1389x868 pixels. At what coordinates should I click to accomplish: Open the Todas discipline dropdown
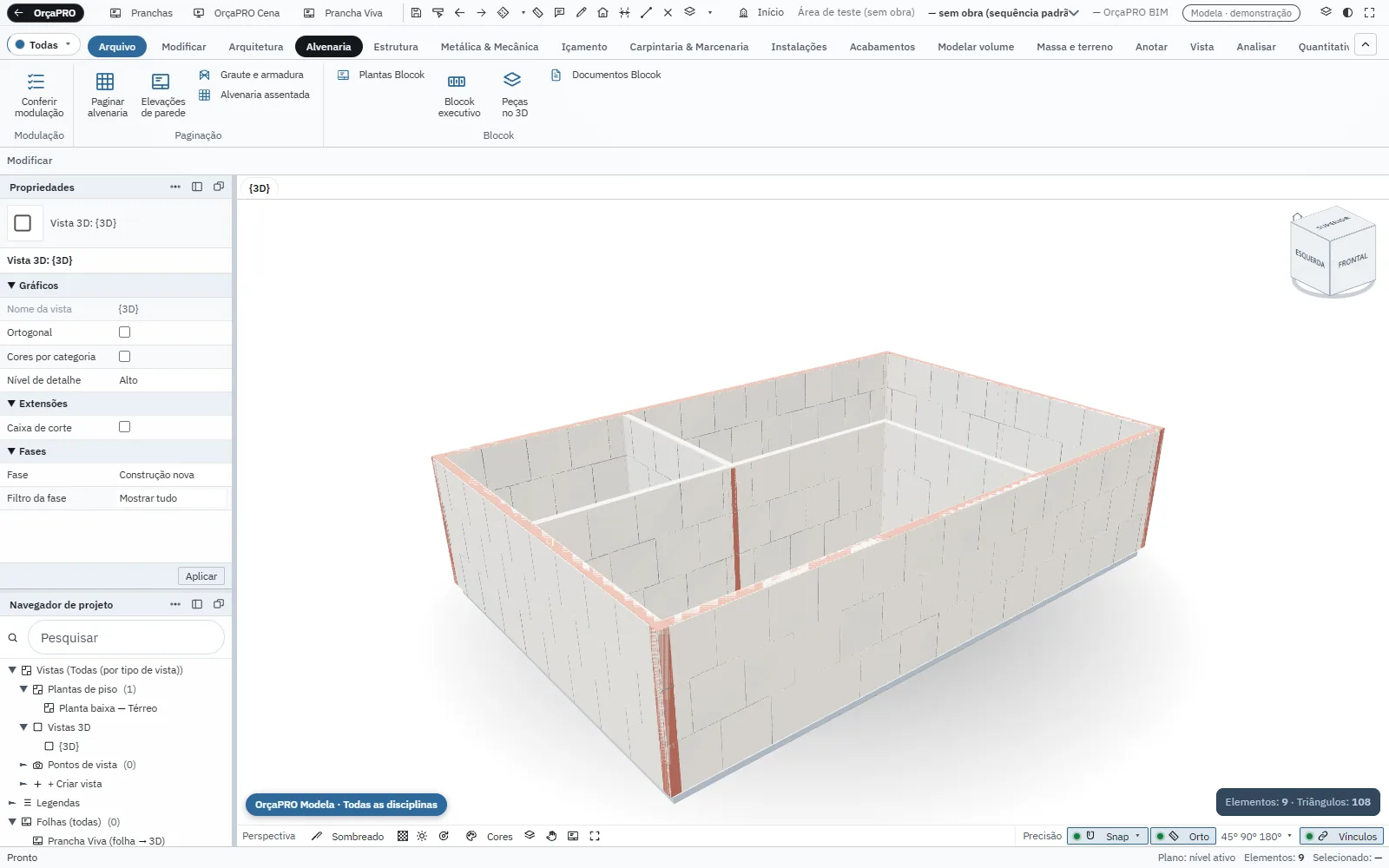click(x=43, y=45)
